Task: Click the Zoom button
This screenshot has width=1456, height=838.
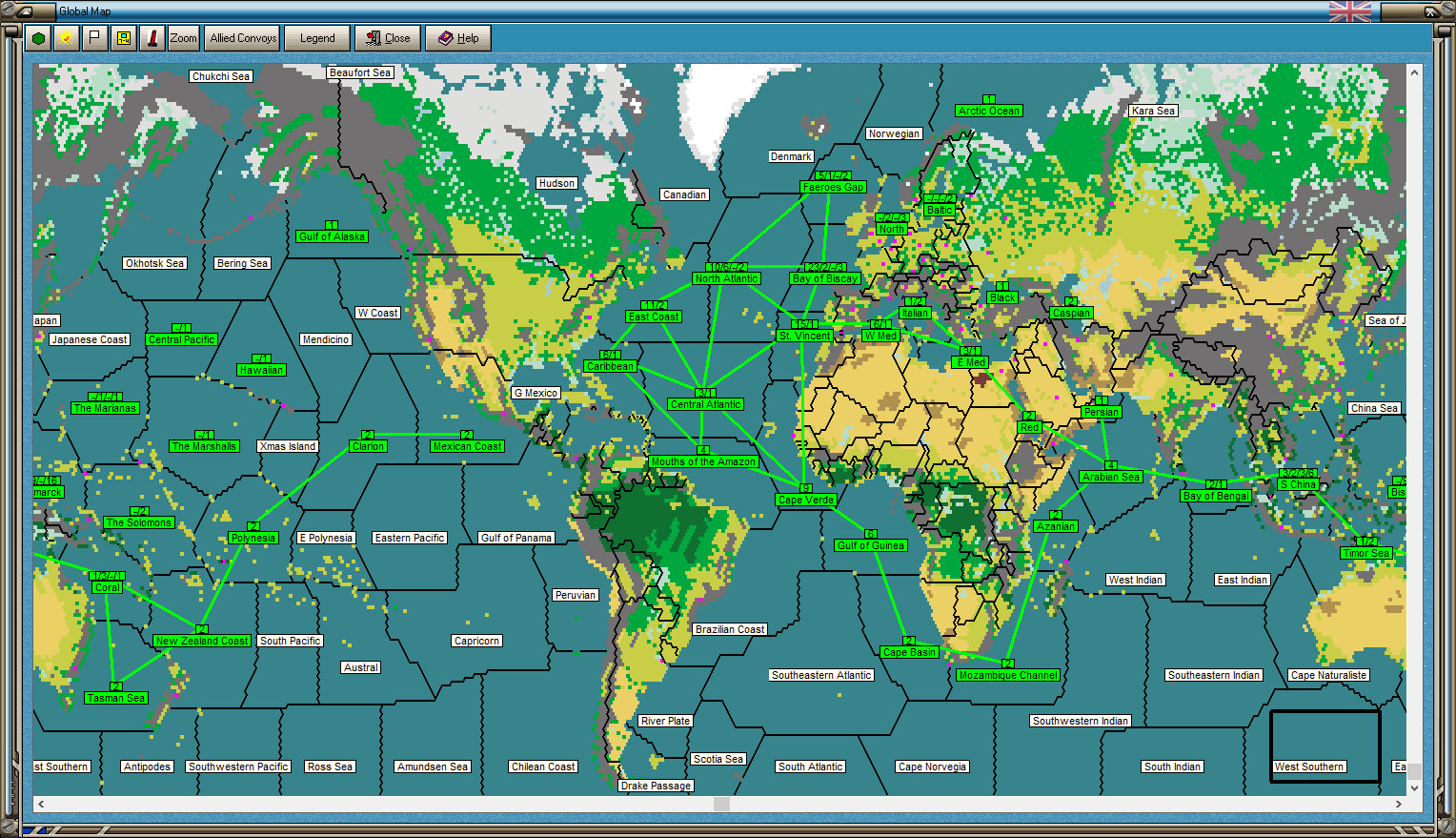Action: (183, 38)
